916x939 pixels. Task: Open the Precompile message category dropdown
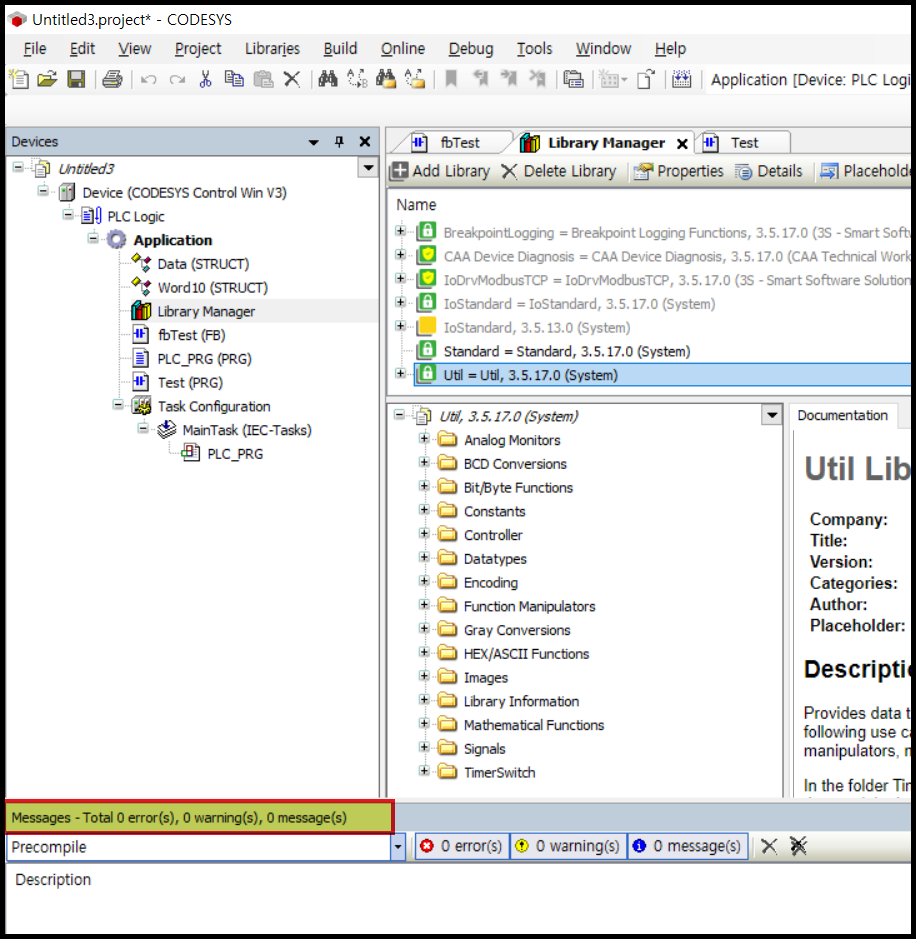click(x=398, y=847)
